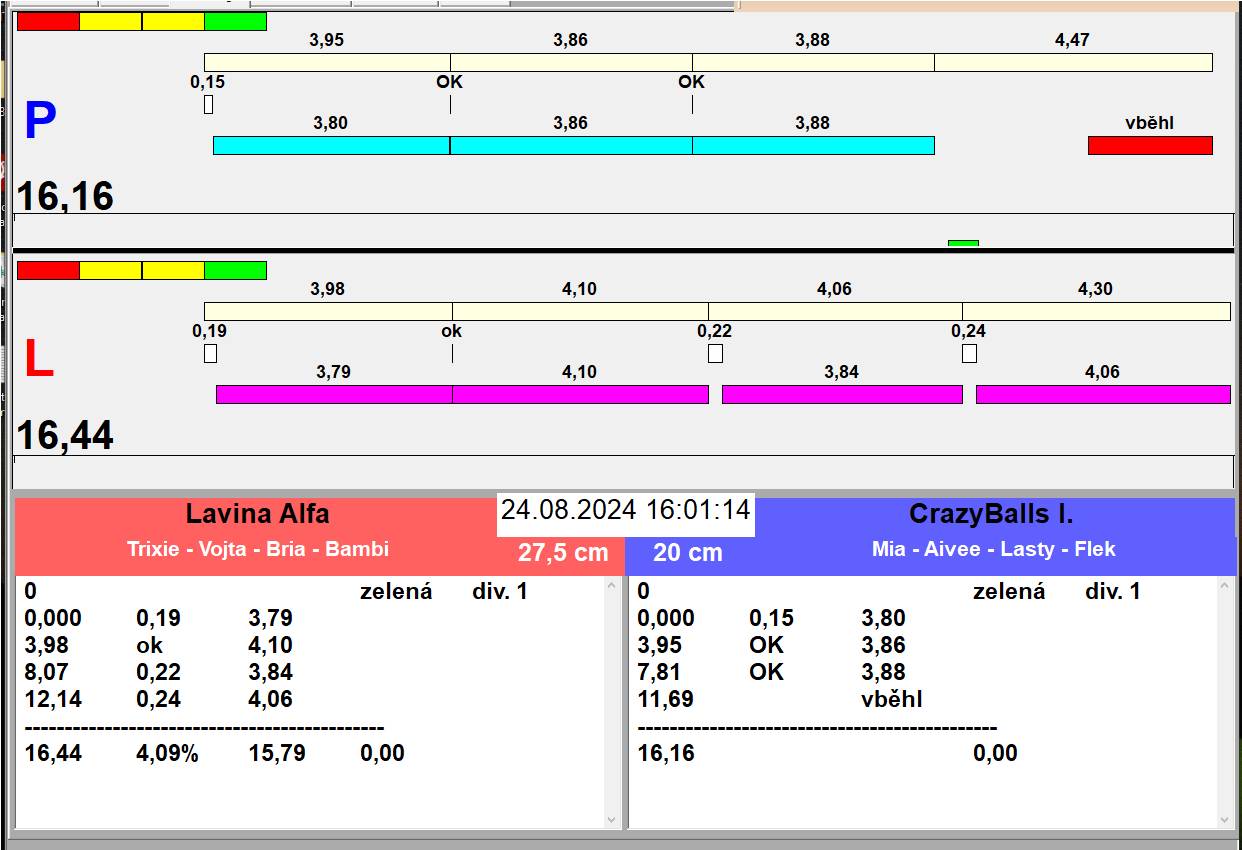Click the 11,69 split in CrazyBalls list
The width and height of the screenshot is (1242, 850).
pyautogui.click(x=666, y=699)
